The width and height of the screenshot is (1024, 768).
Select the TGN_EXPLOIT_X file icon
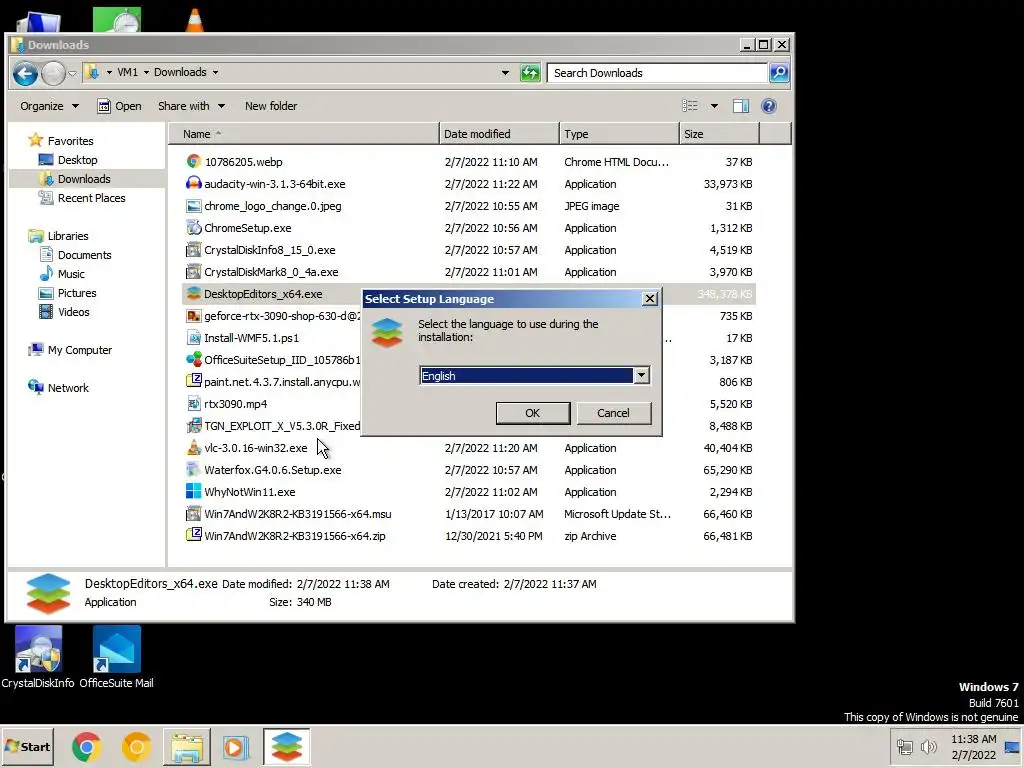tap(193, 426)
